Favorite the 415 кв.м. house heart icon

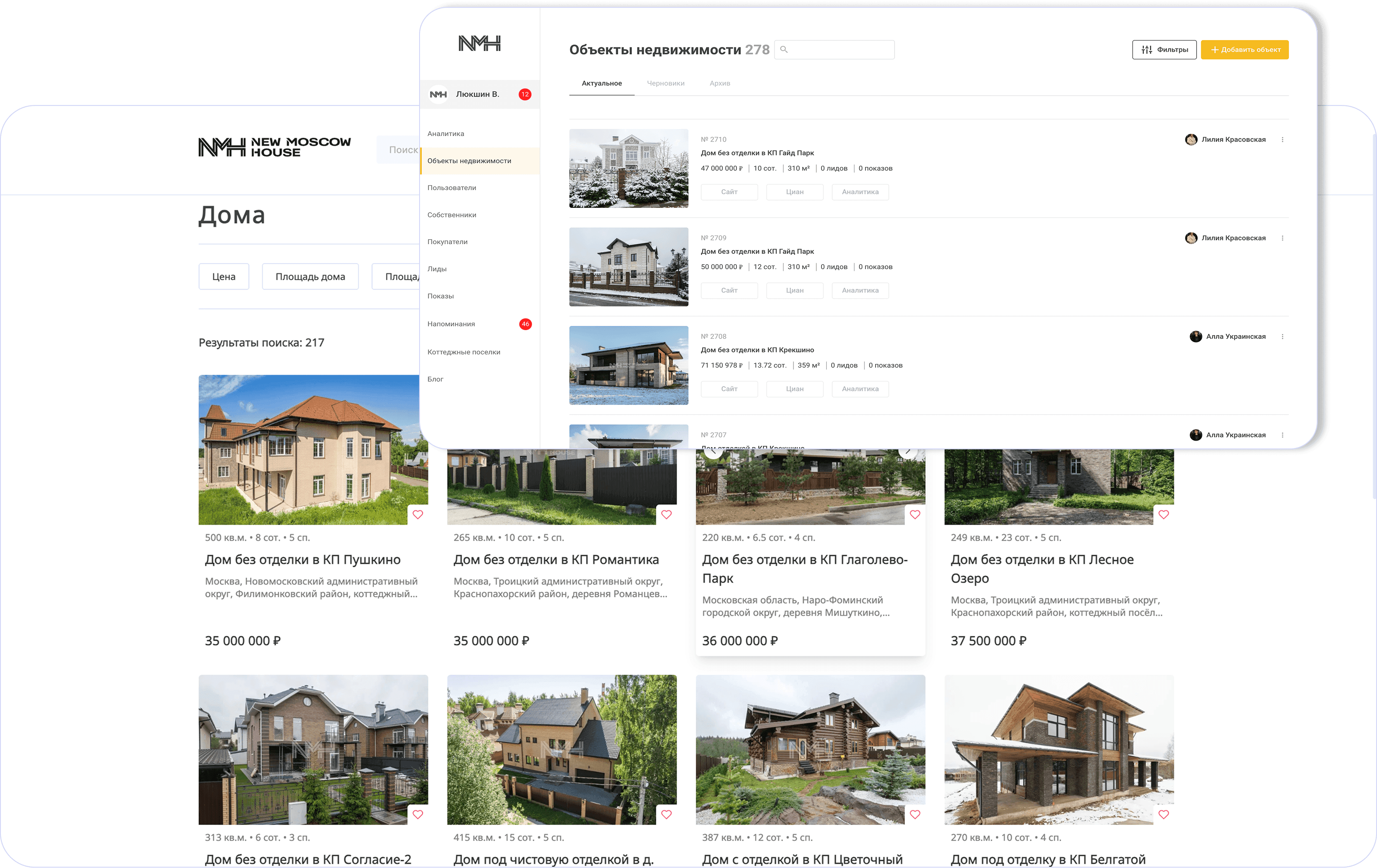click(x=666, y=814)
